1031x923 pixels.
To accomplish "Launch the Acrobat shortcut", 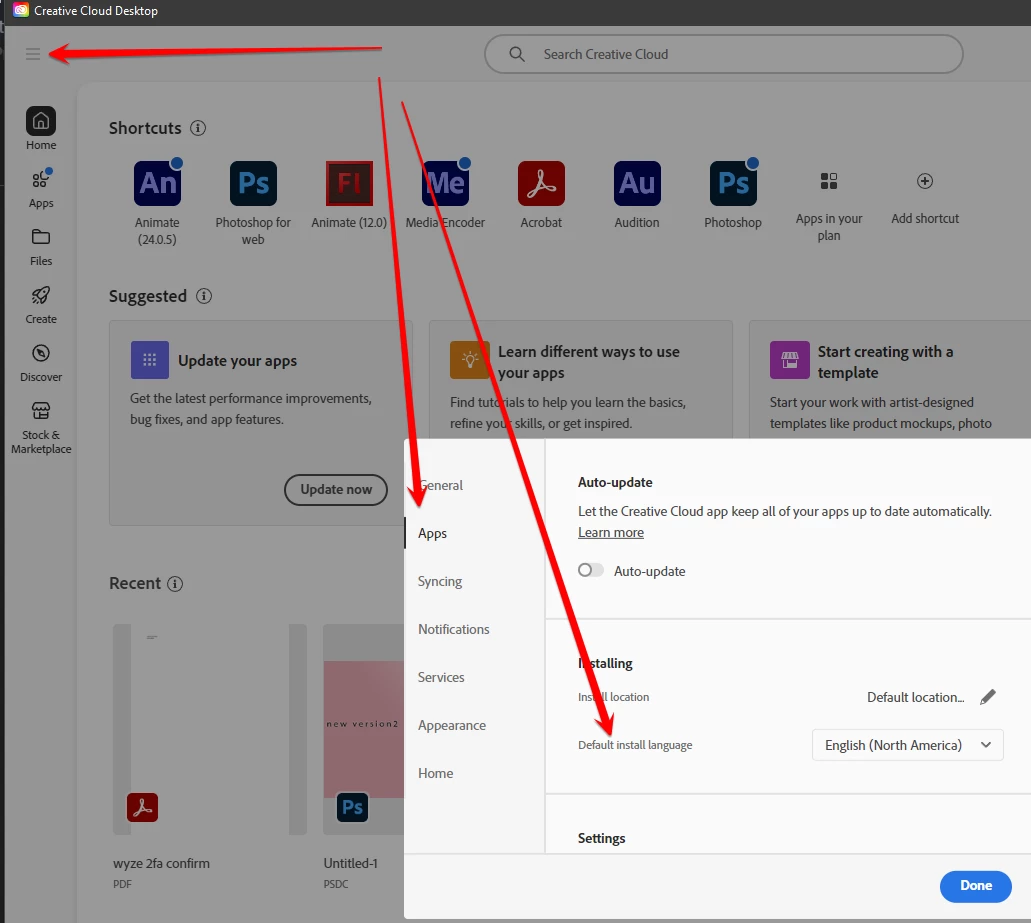I will pyautogui.click(x=541, y=183).
